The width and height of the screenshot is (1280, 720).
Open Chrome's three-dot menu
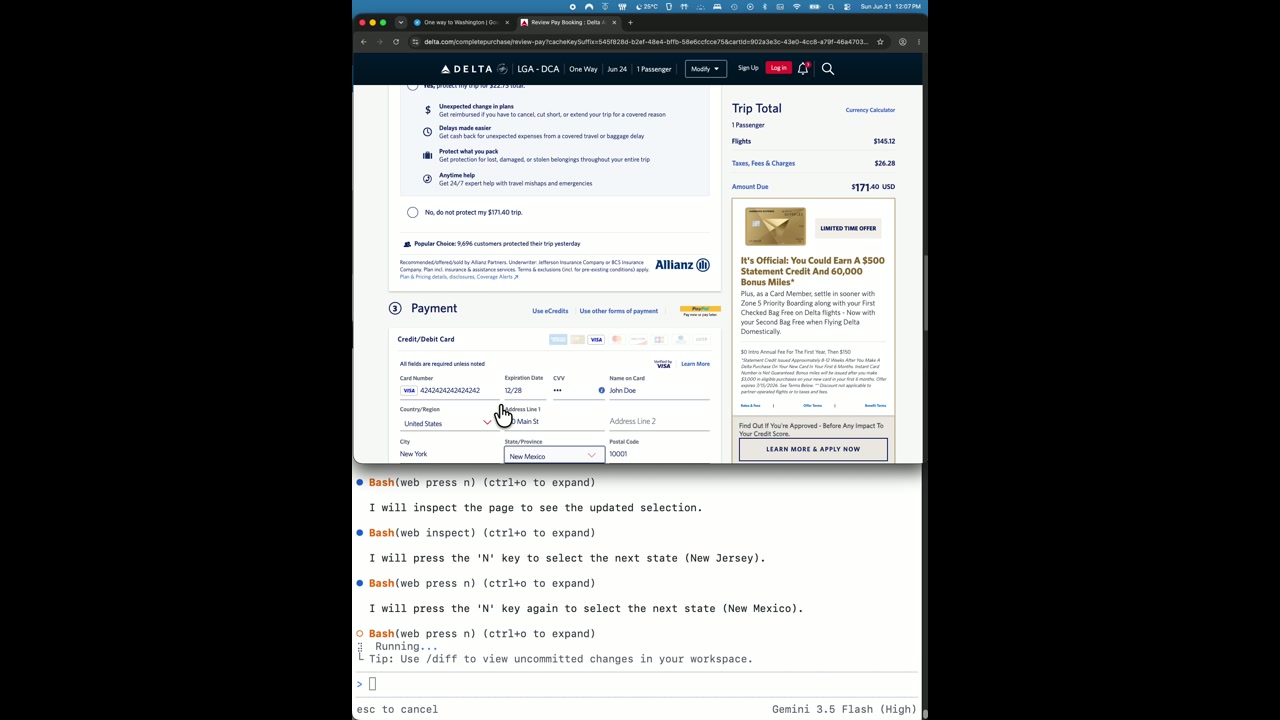(918, 42)
